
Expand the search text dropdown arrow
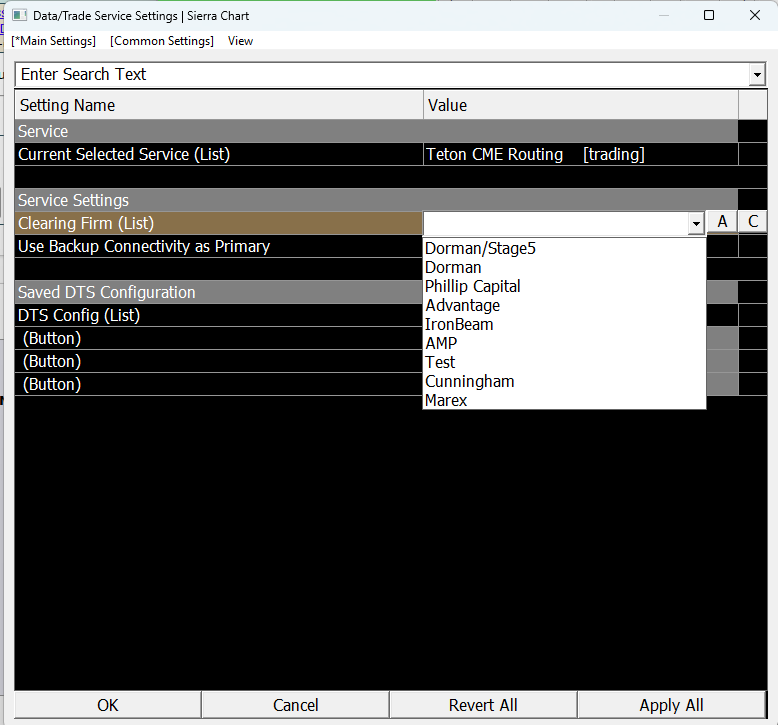coord(757,75)
